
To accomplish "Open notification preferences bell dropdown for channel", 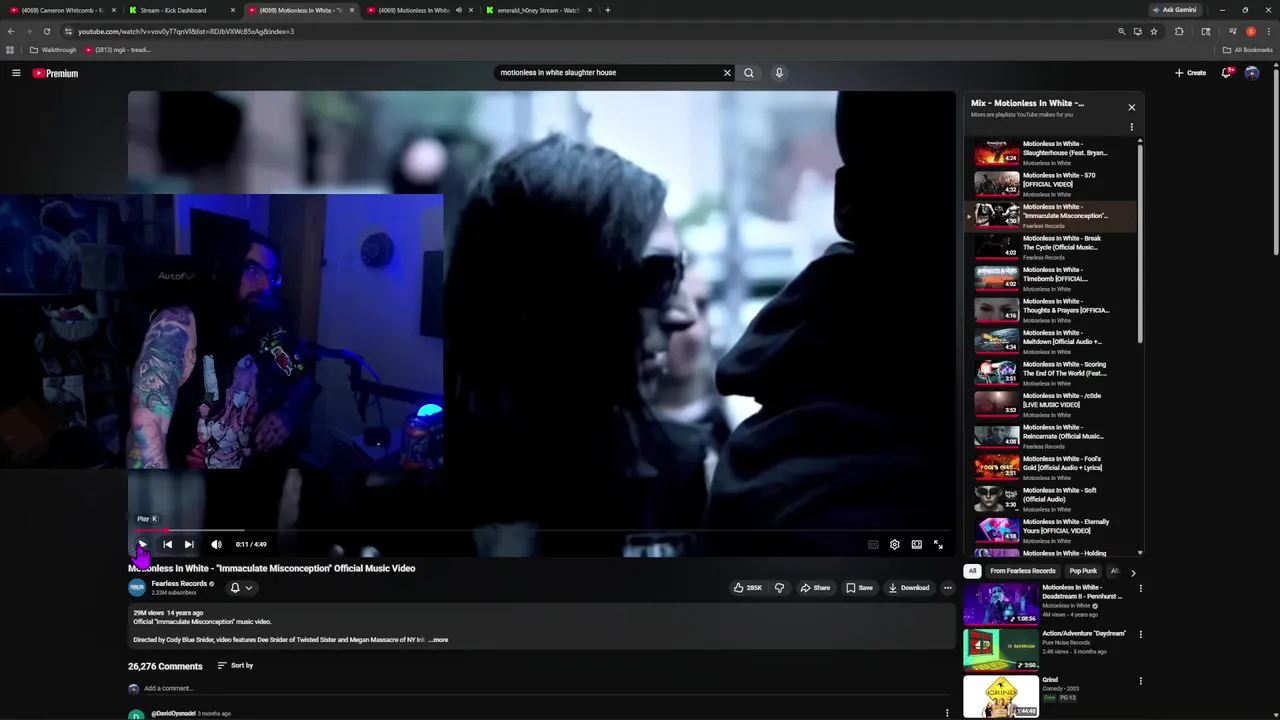I will (241, 588).
